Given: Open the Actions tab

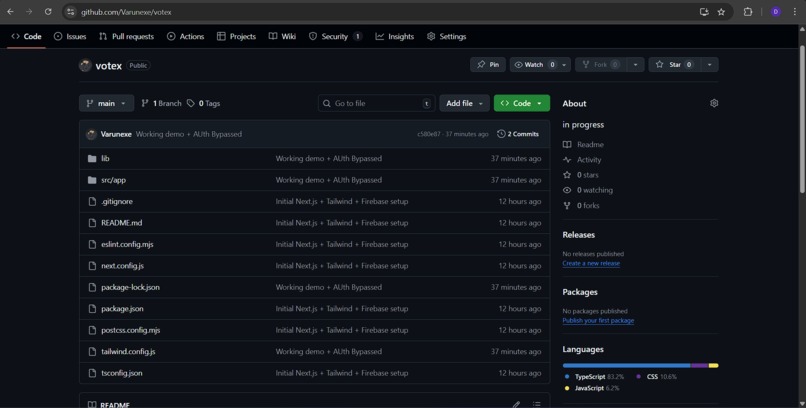Looking at the screenshot, I should pyautogui.click(x=186, y=36).
